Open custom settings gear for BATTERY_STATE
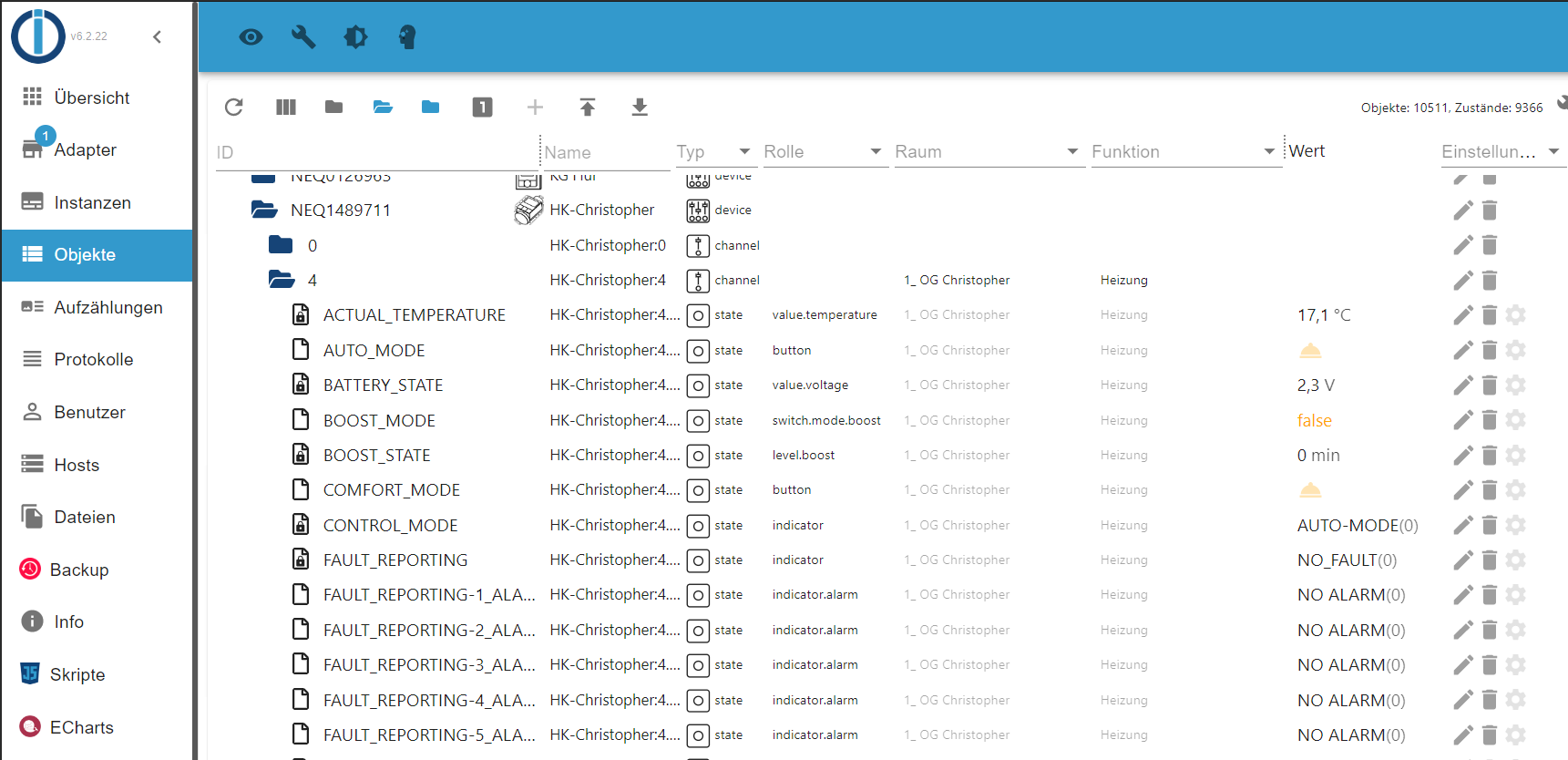Viewport: 1568px width, 760px height. (x=1516, y=385)
